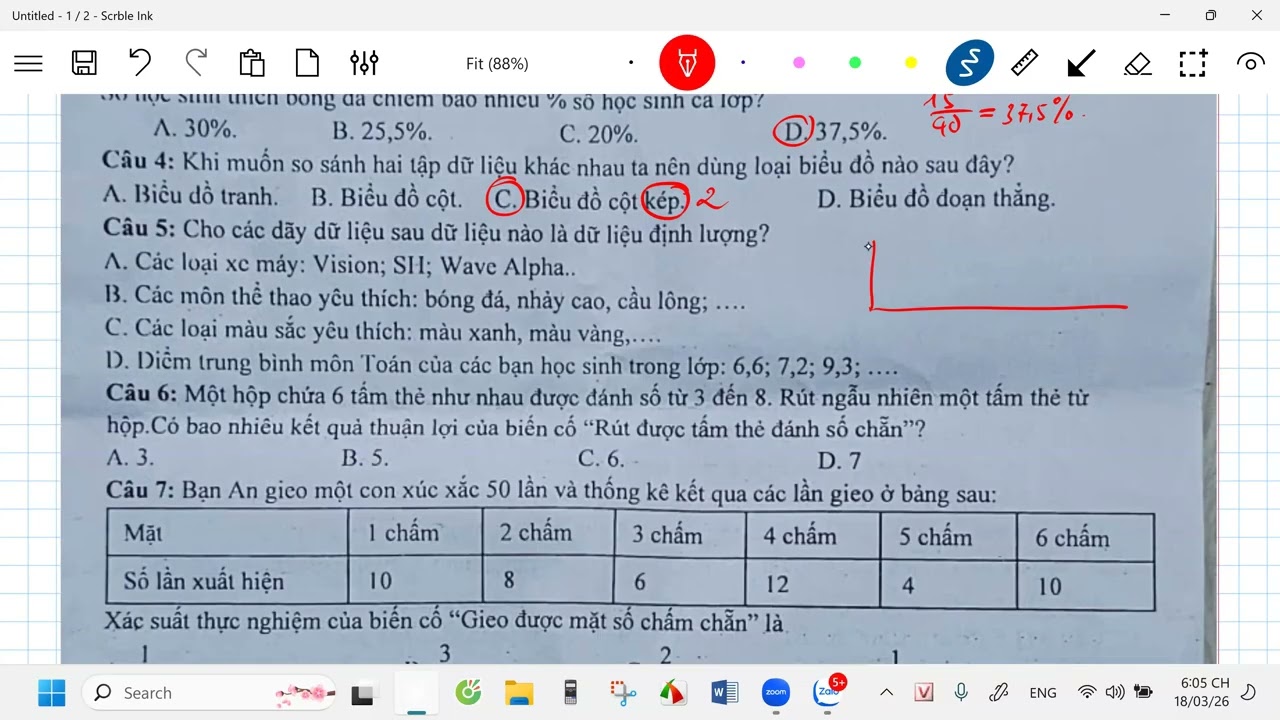Open the calculator app taskbar icon
The width and height of the screenshot is (1280, 720).
pyautogui.click(x=571, y=692)
